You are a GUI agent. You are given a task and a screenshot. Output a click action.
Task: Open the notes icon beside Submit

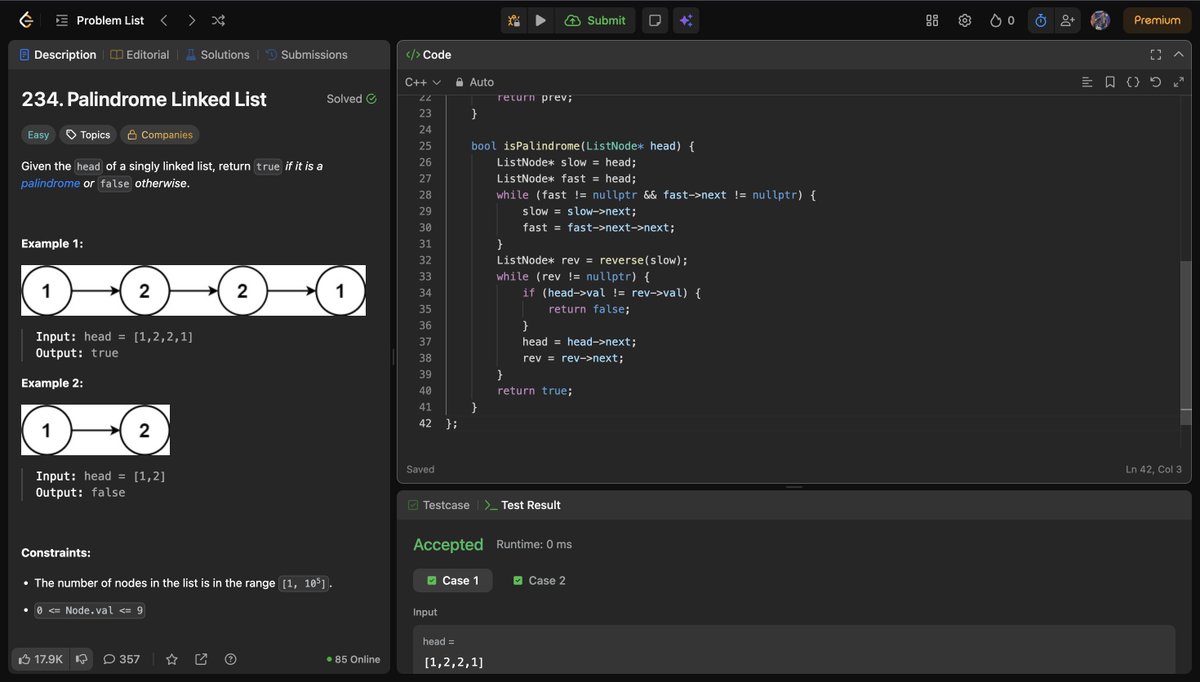point(654,20)
